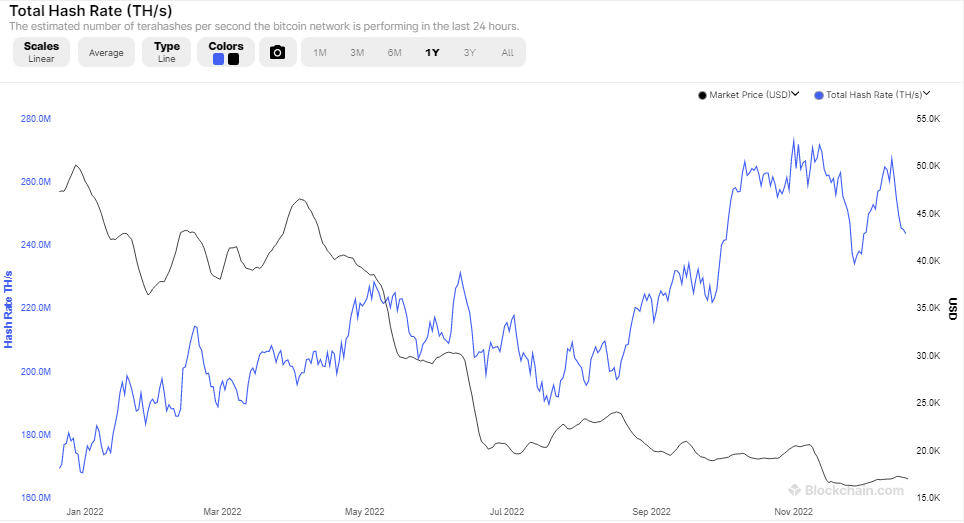Click the Nov 2022 axis label

click(793, 511)
